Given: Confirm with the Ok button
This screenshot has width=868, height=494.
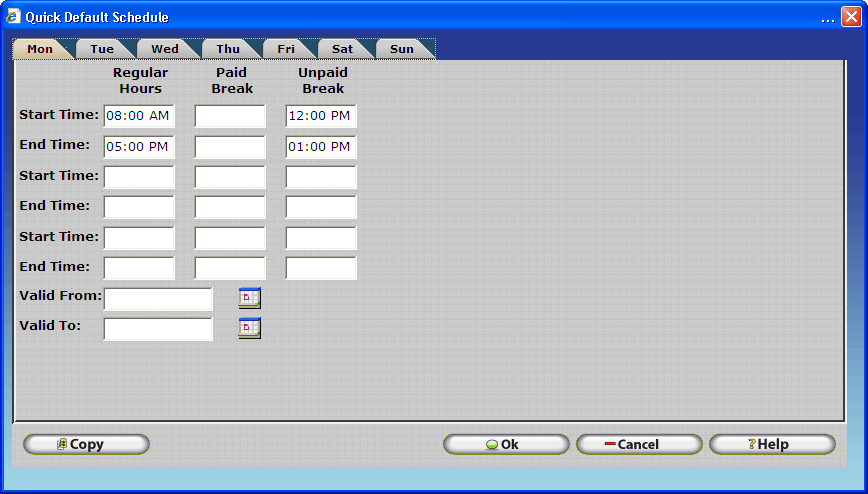Looking at the screenshot, I should [x=506, y=445].
